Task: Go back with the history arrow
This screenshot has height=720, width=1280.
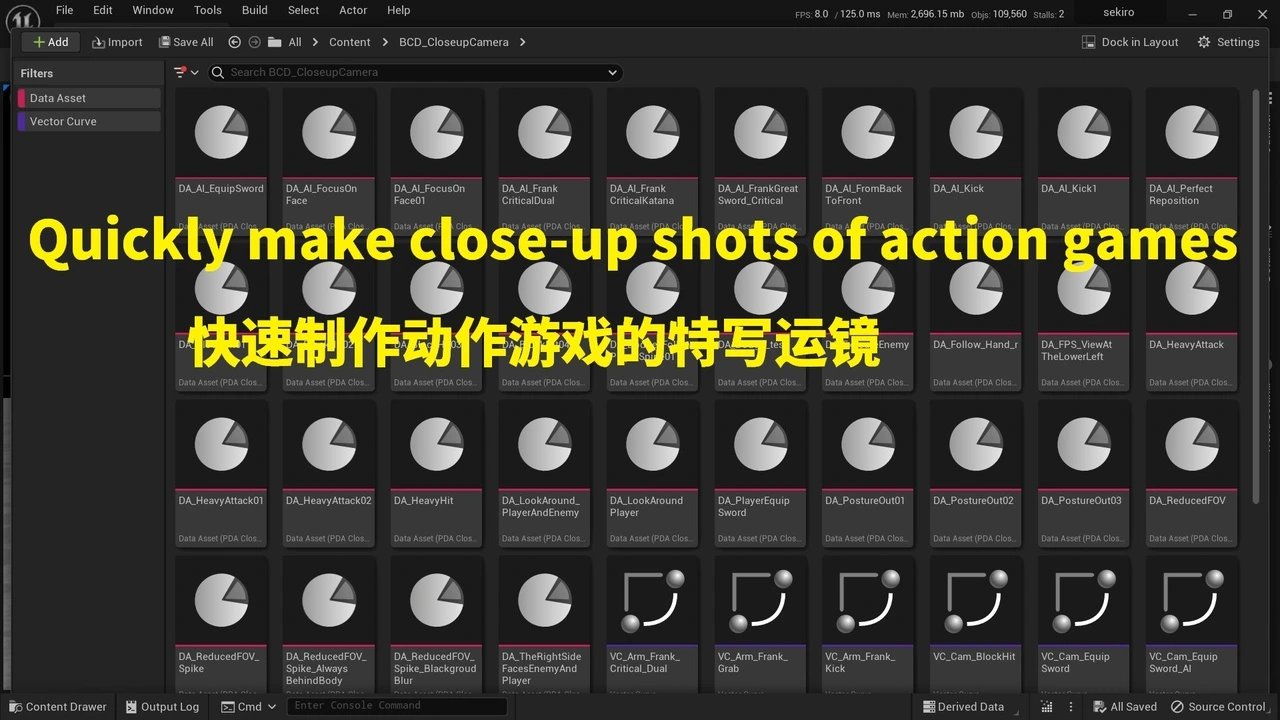Action: click(235, 42)
